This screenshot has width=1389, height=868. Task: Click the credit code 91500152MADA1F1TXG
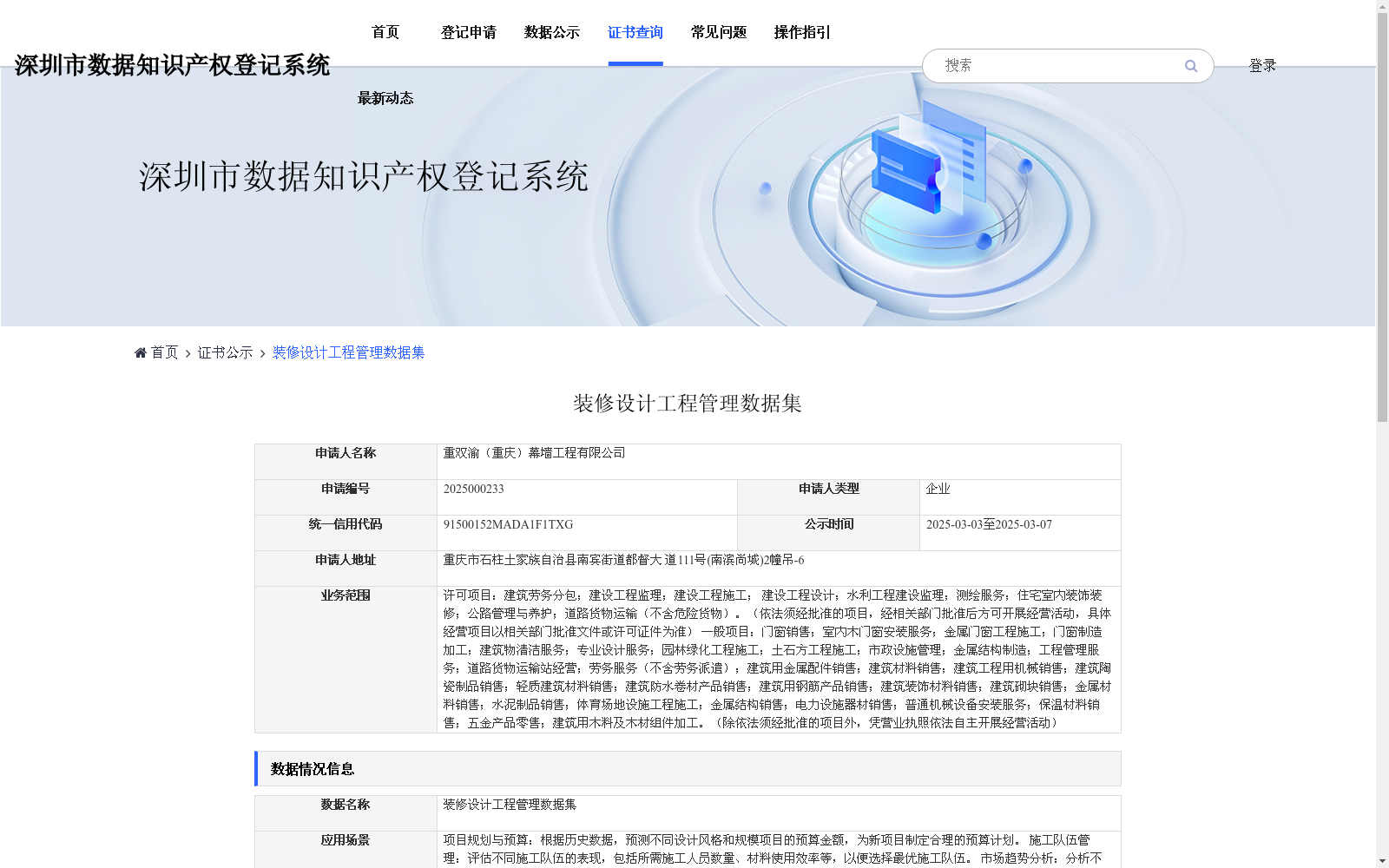[508, 524]
